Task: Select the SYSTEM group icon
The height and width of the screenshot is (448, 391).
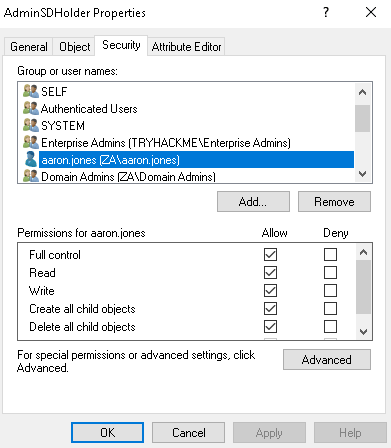Action: pyautogui.click(x=31, y=125)
